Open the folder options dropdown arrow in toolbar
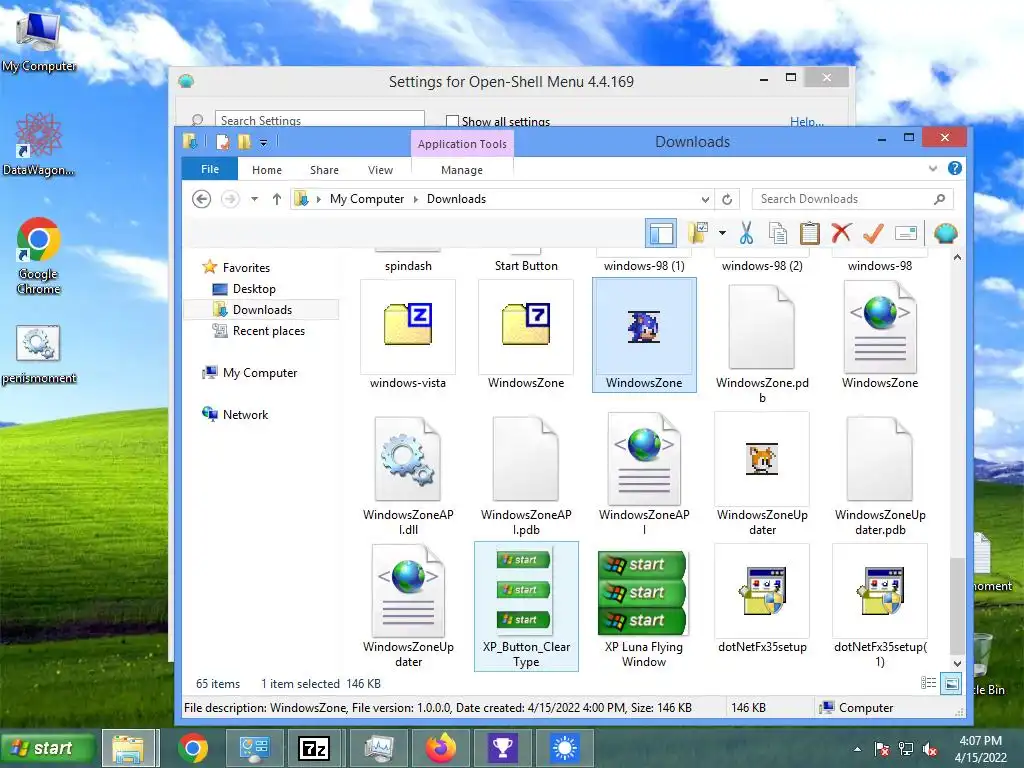 [722, 233]
